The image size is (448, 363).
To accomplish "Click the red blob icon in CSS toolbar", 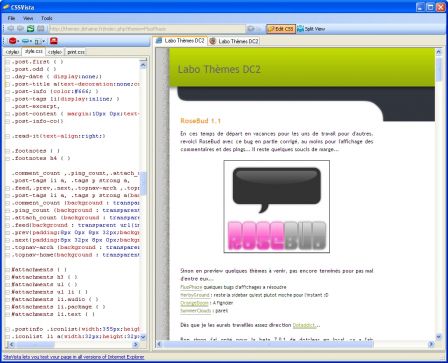I will (12, 41).
